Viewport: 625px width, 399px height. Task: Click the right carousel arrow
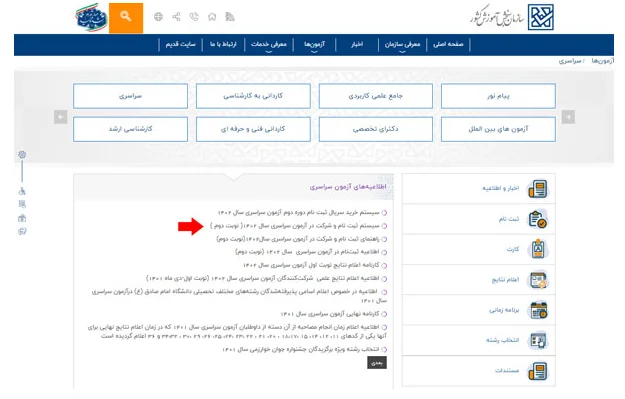pos(568,117)
